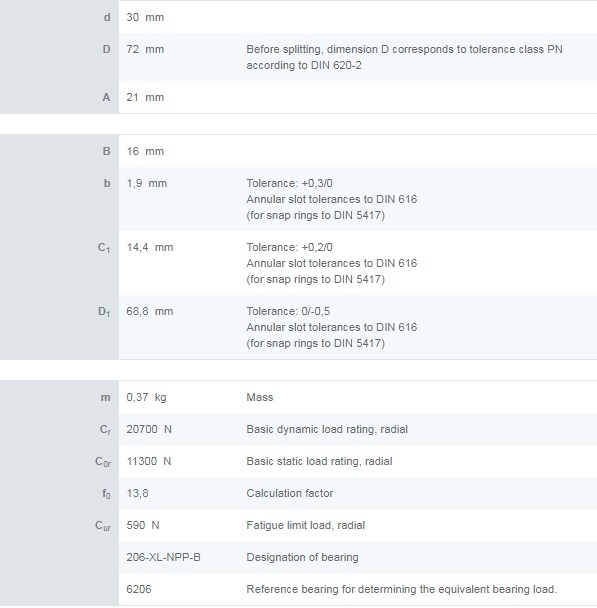This screenshot has width=597, height=608.
Task: Click the Tolerance: 0/-0,5 text
Action: pyautogui.click(x=288, y=311)
